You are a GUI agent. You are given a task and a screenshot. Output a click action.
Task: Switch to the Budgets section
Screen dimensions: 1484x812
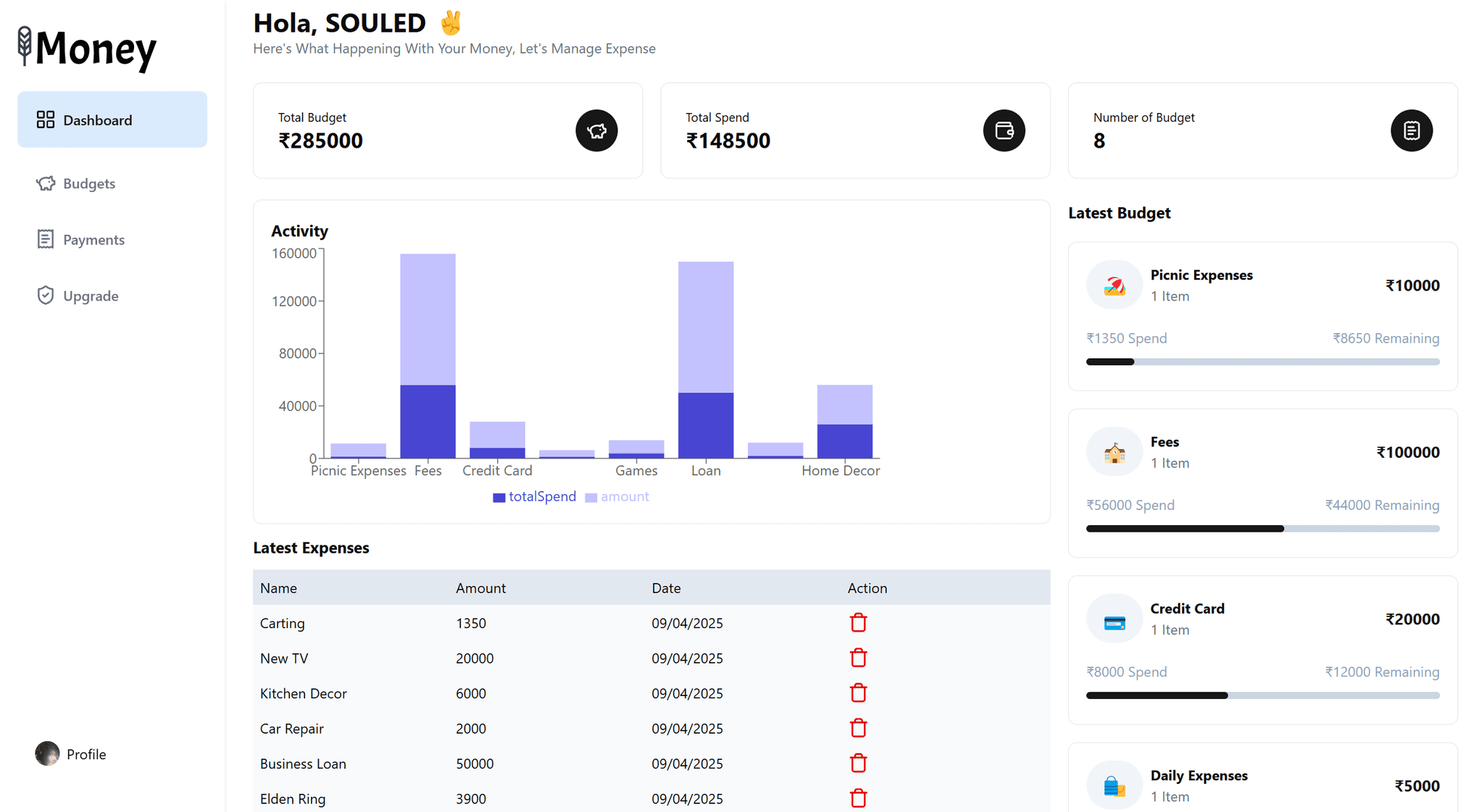point(89,183)
